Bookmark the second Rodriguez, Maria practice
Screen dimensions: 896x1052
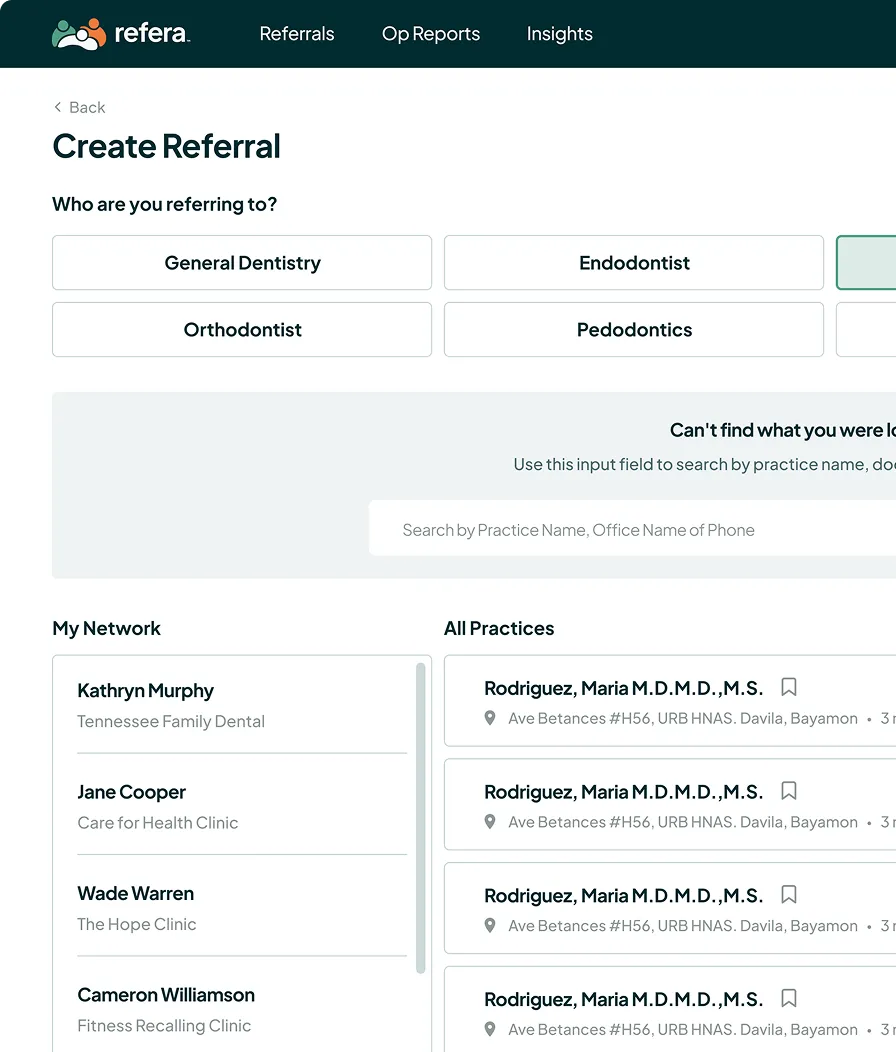789,791
